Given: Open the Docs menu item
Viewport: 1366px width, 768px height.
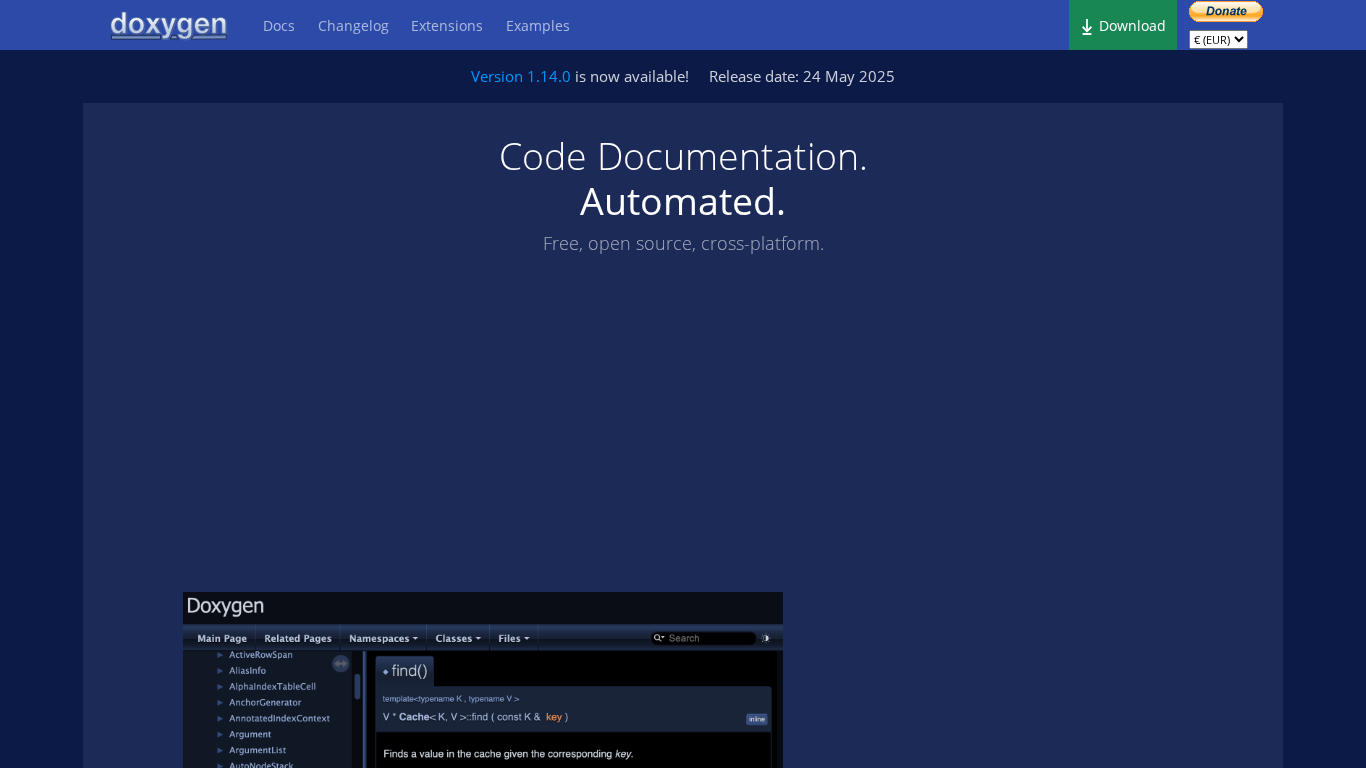Looking at the screenshot, I should (278, 26).
